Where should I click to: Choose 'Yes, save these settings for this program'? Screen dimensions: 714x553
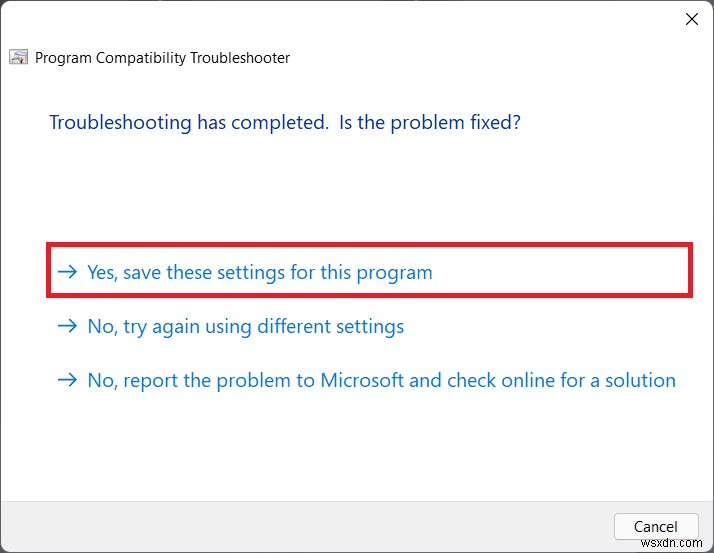click(x=260, y=273)
